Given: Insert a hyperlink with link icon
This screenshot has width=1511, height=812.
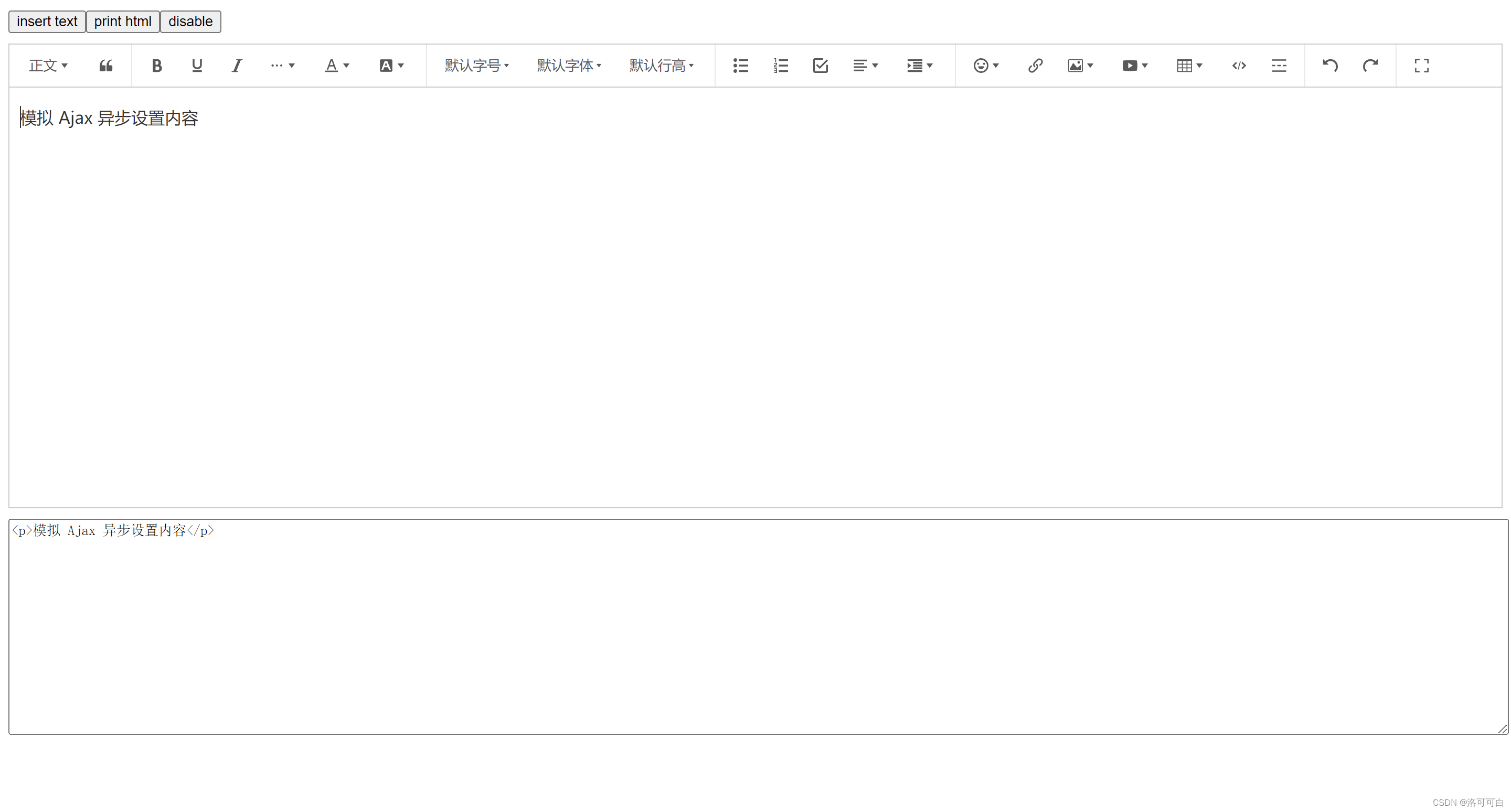Looking at the screenshot, I should (x=1035, y=66).
